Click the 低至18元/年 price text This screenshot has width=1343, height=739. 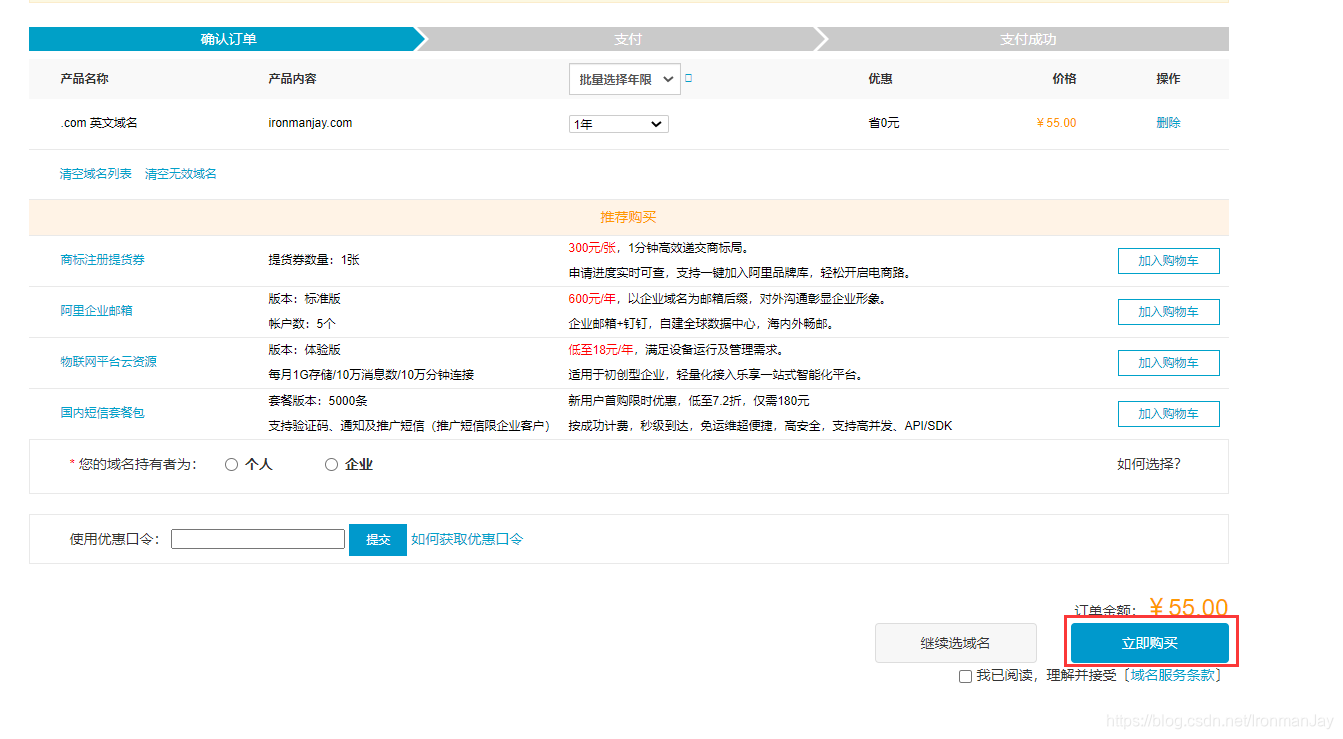pos(601,350)
